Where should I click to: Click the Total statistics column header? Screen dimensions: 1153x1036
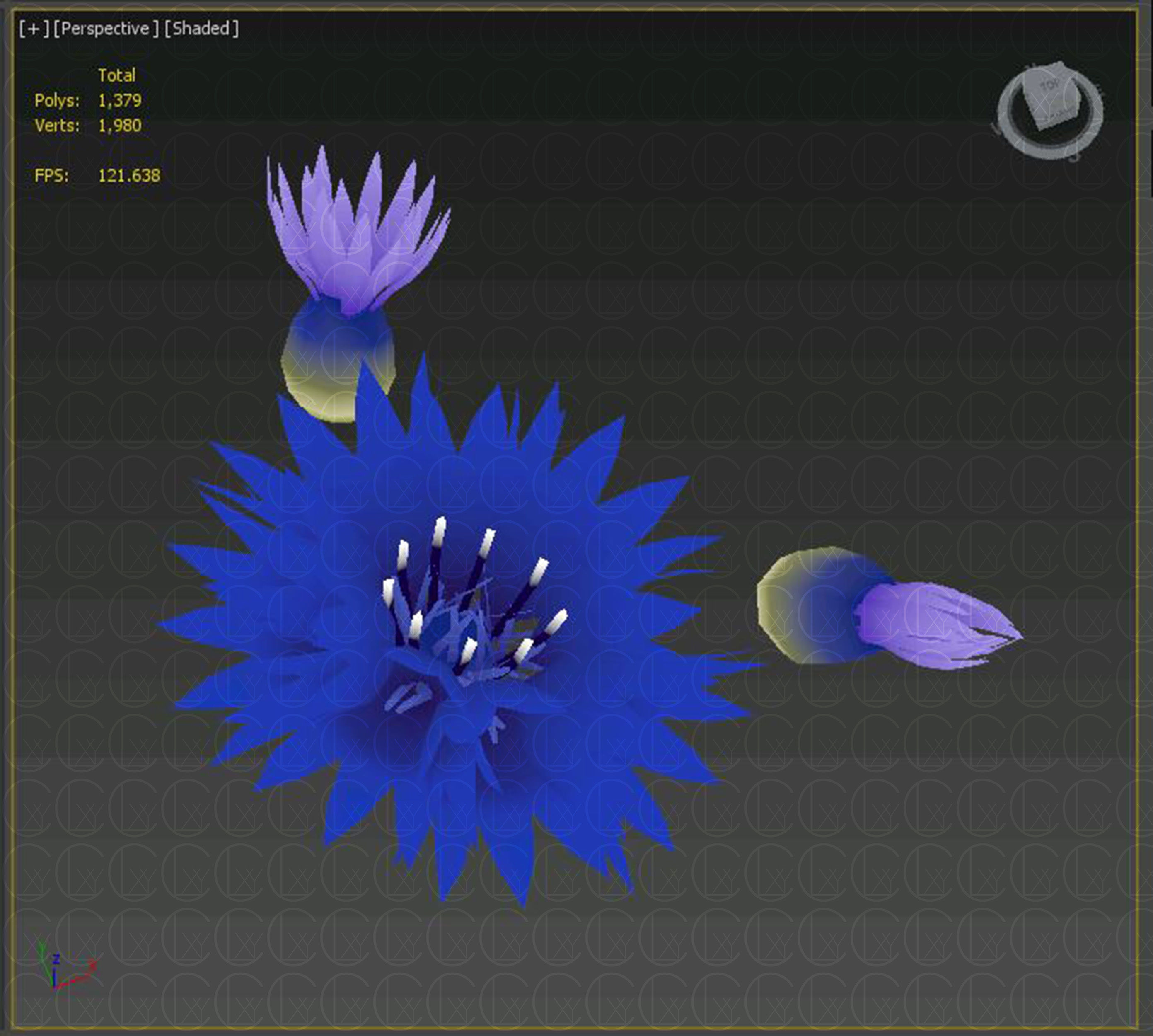click(x=117, y=75)
